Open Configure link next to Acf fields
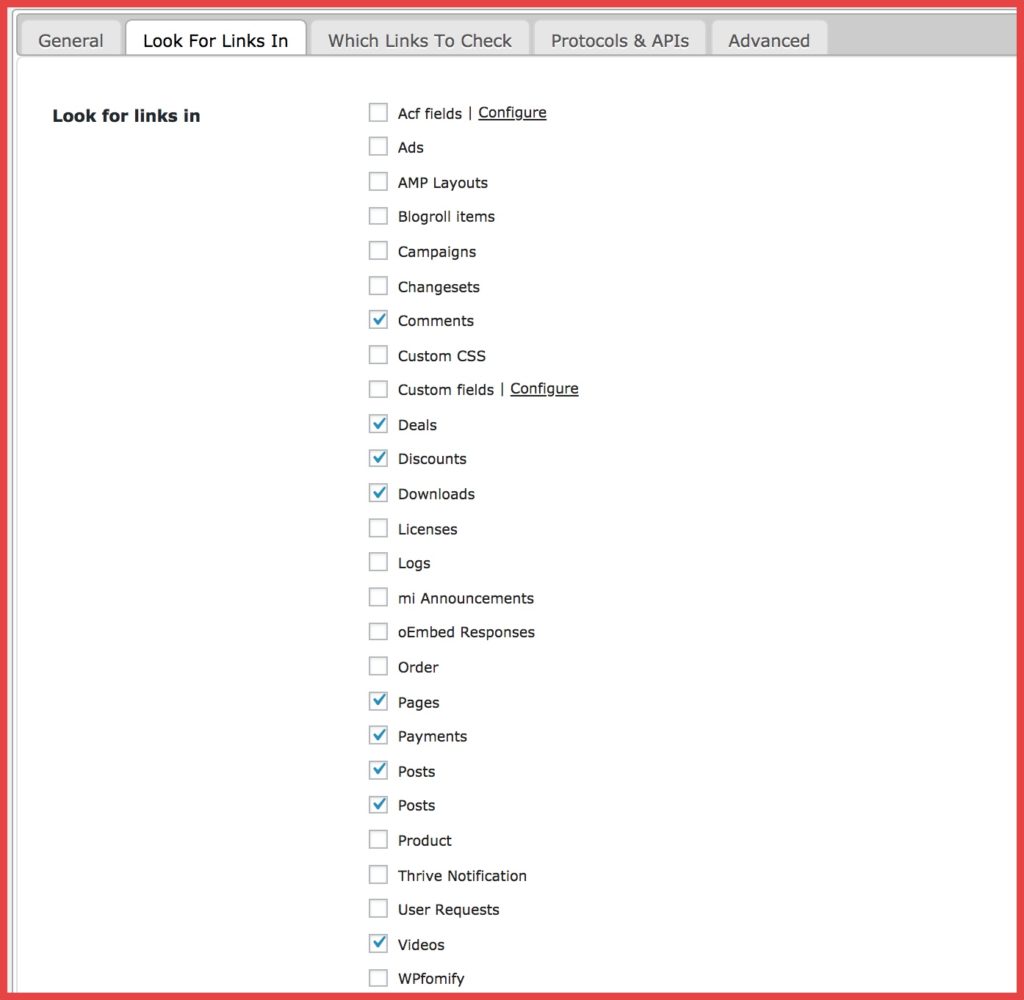This screenshot has height=1000, width=1024. pos(512,113)
